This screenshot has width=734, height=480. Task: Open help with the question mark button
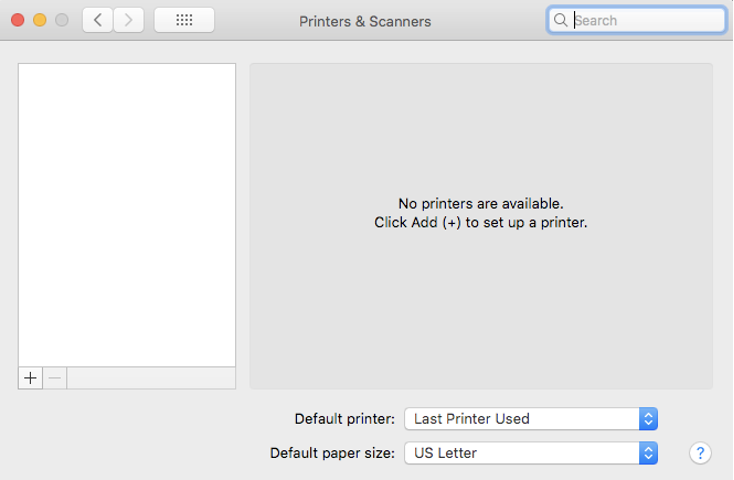click(x=700, y=453)
